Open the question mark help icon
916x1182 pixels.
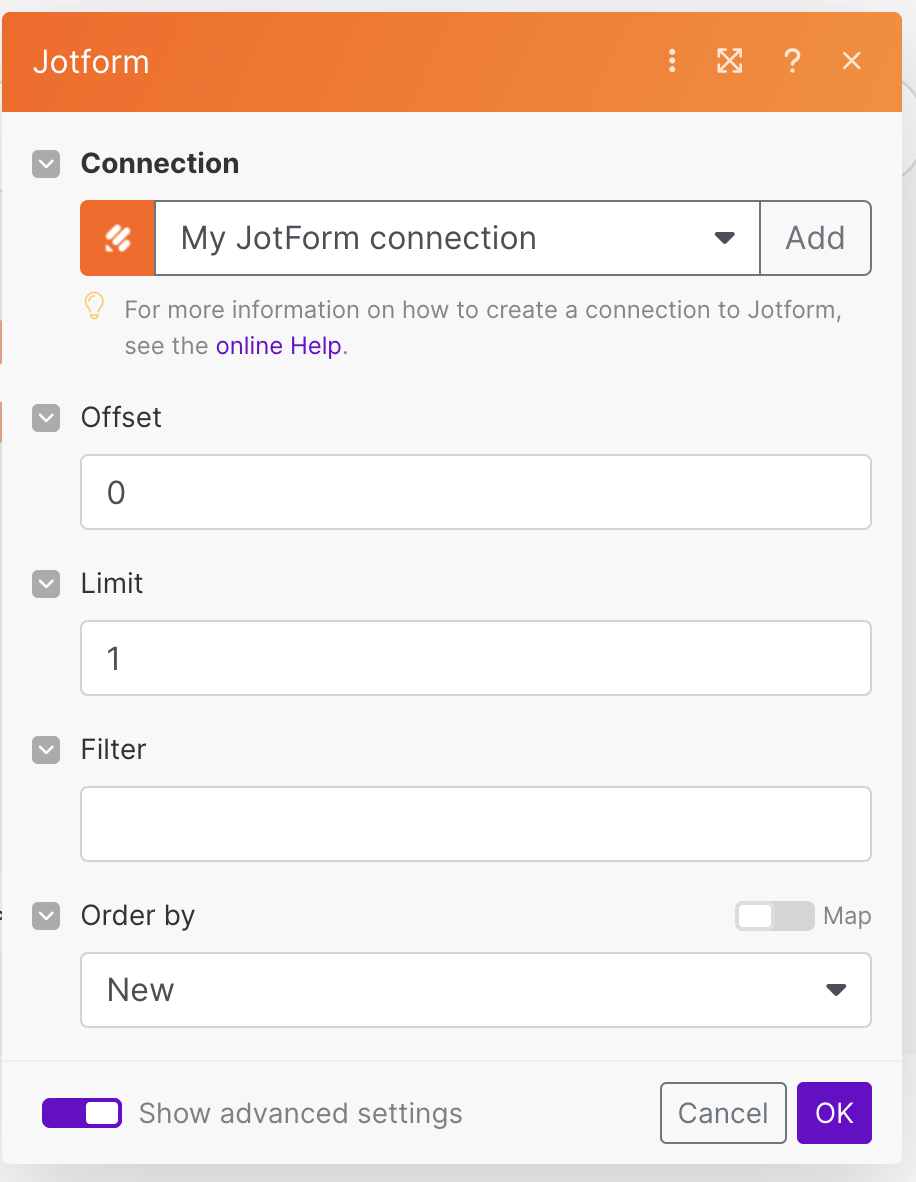pyautogui.click(x=792, y=62)
